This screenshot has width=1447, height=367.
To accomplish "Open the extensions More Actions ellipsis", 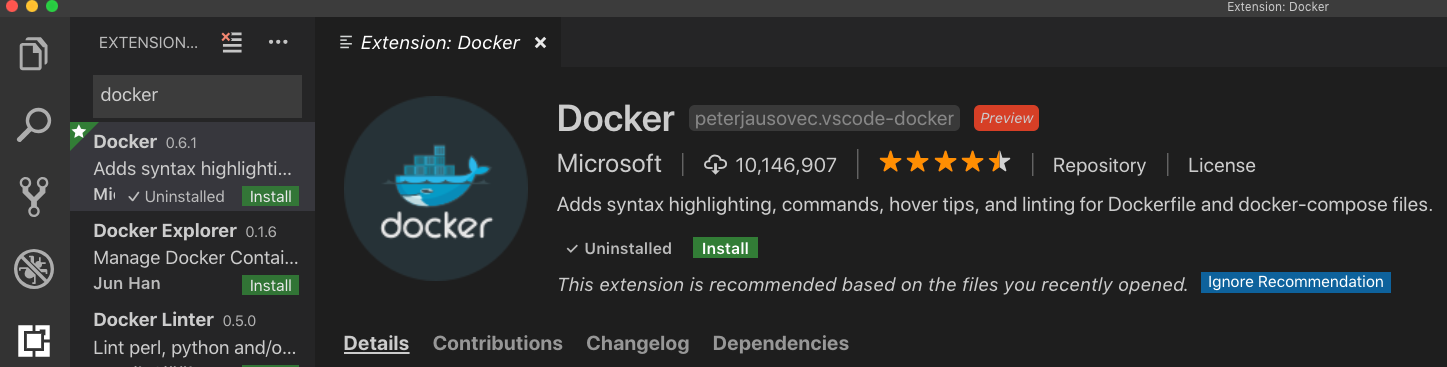I will click(x=278, y=42).
